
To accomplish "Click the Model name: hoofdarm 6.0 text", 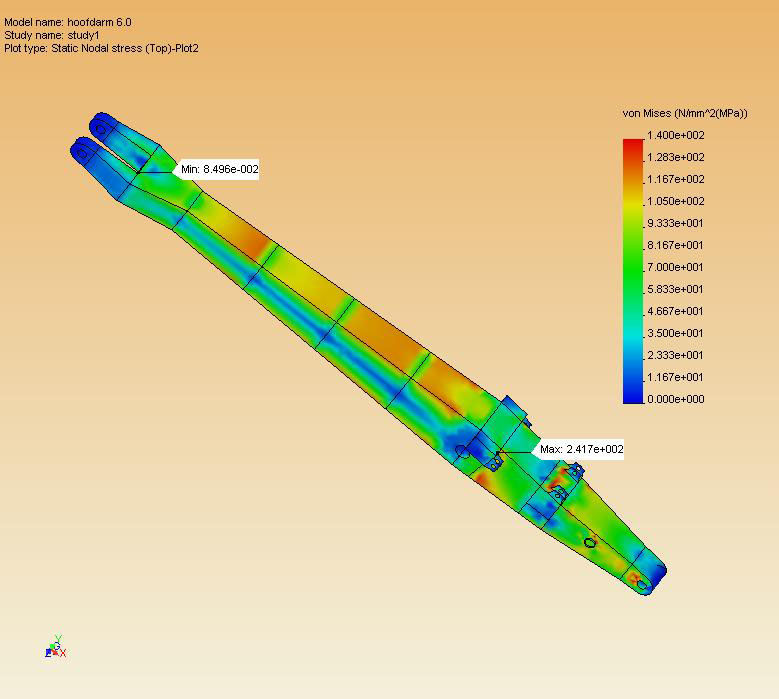I will [x=68, y=22].
